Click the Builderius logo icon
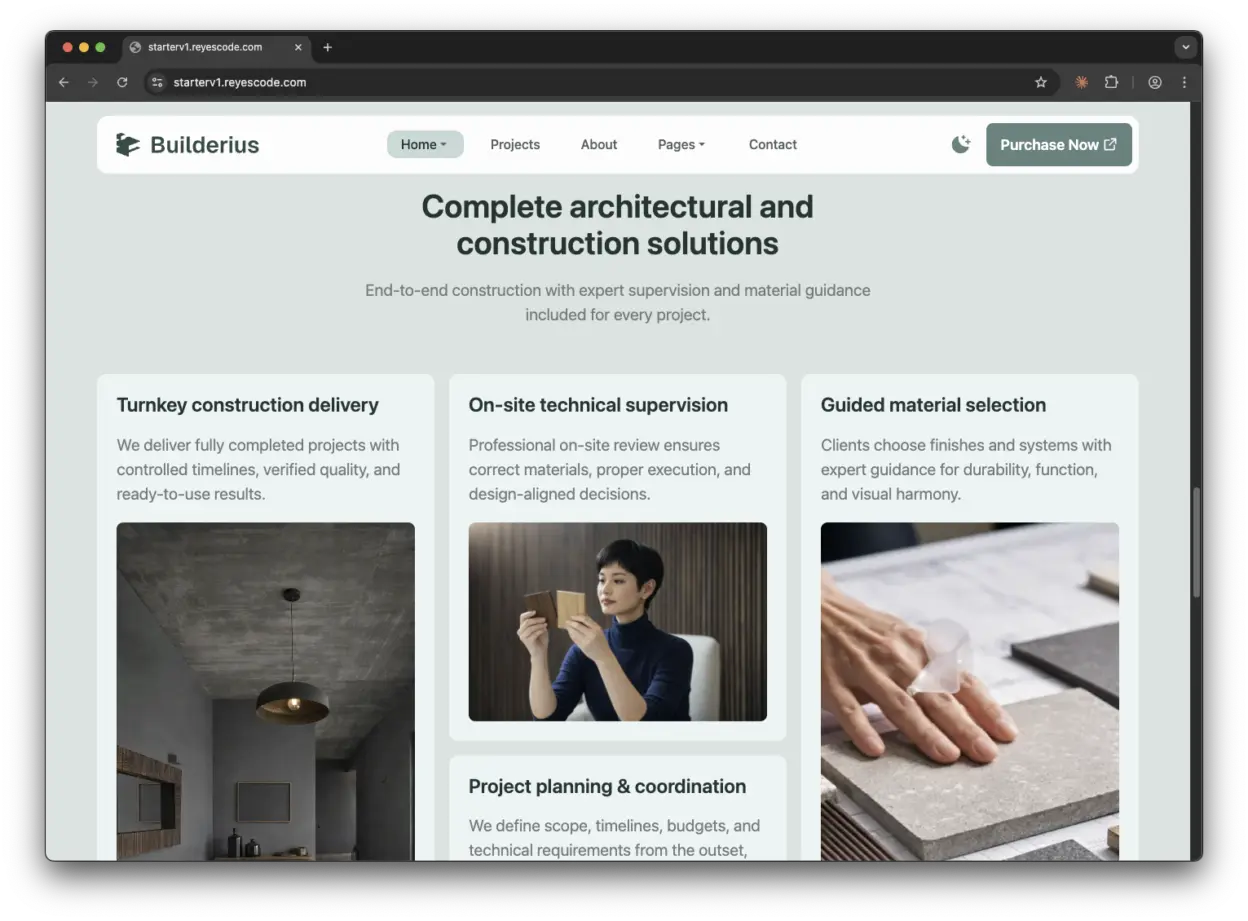Image resolution: width=1248 pixels, height=921 pixels. point(127,145)
